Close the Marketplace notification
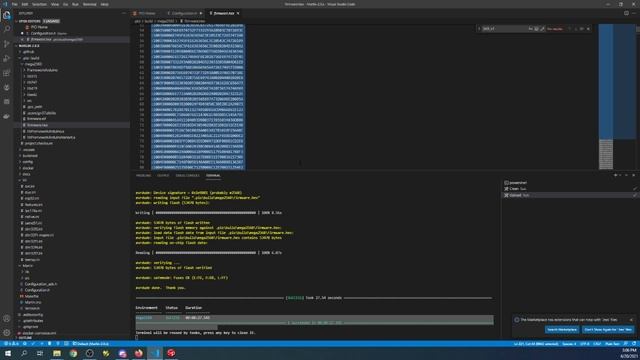The height and width of the screenshot is (360, 640). click(x=631, y=320)
